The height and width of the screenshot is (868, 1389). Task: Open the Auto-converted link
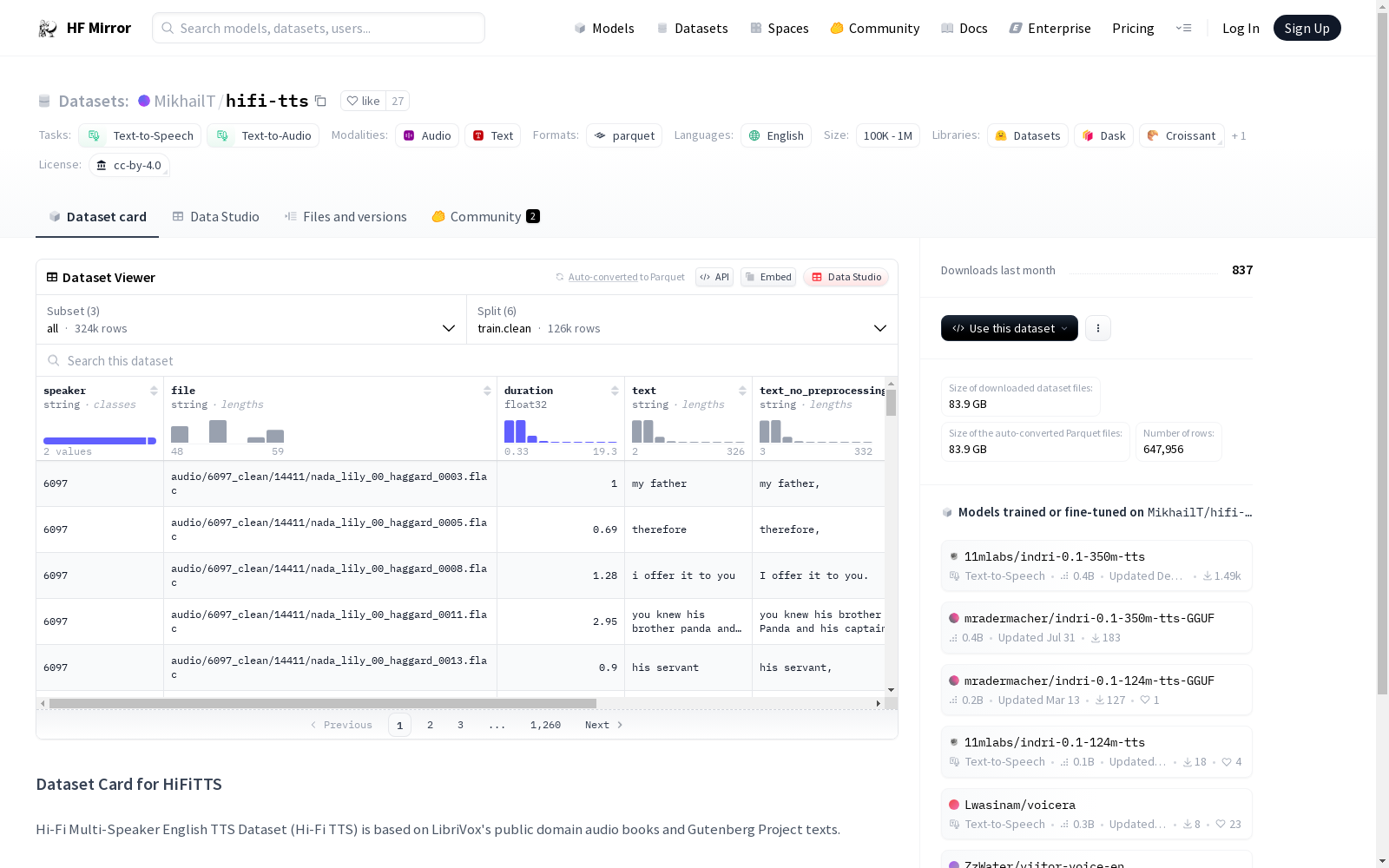603,277
